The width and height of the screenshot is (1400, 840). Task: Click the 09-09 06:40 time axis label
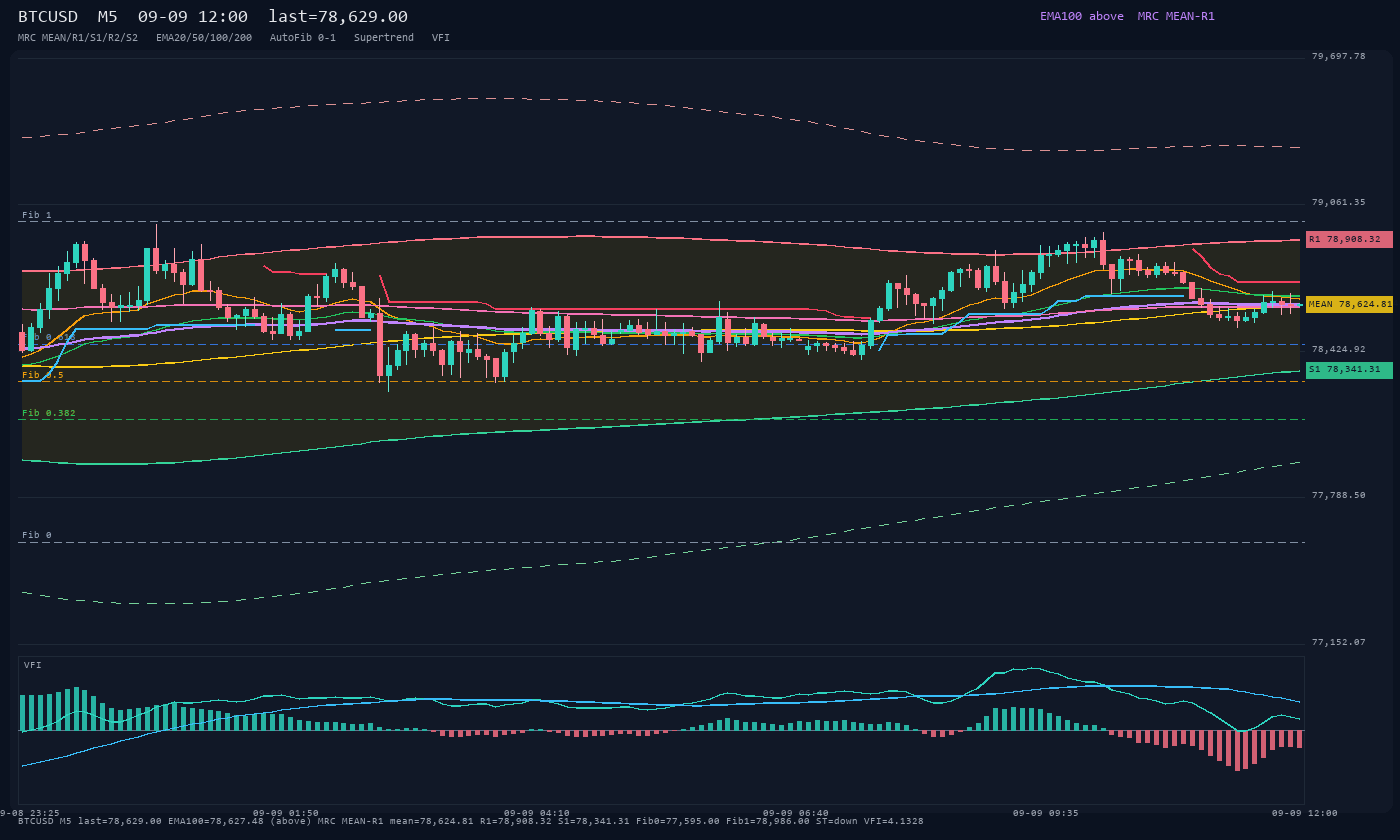click(x=796, y=813)
